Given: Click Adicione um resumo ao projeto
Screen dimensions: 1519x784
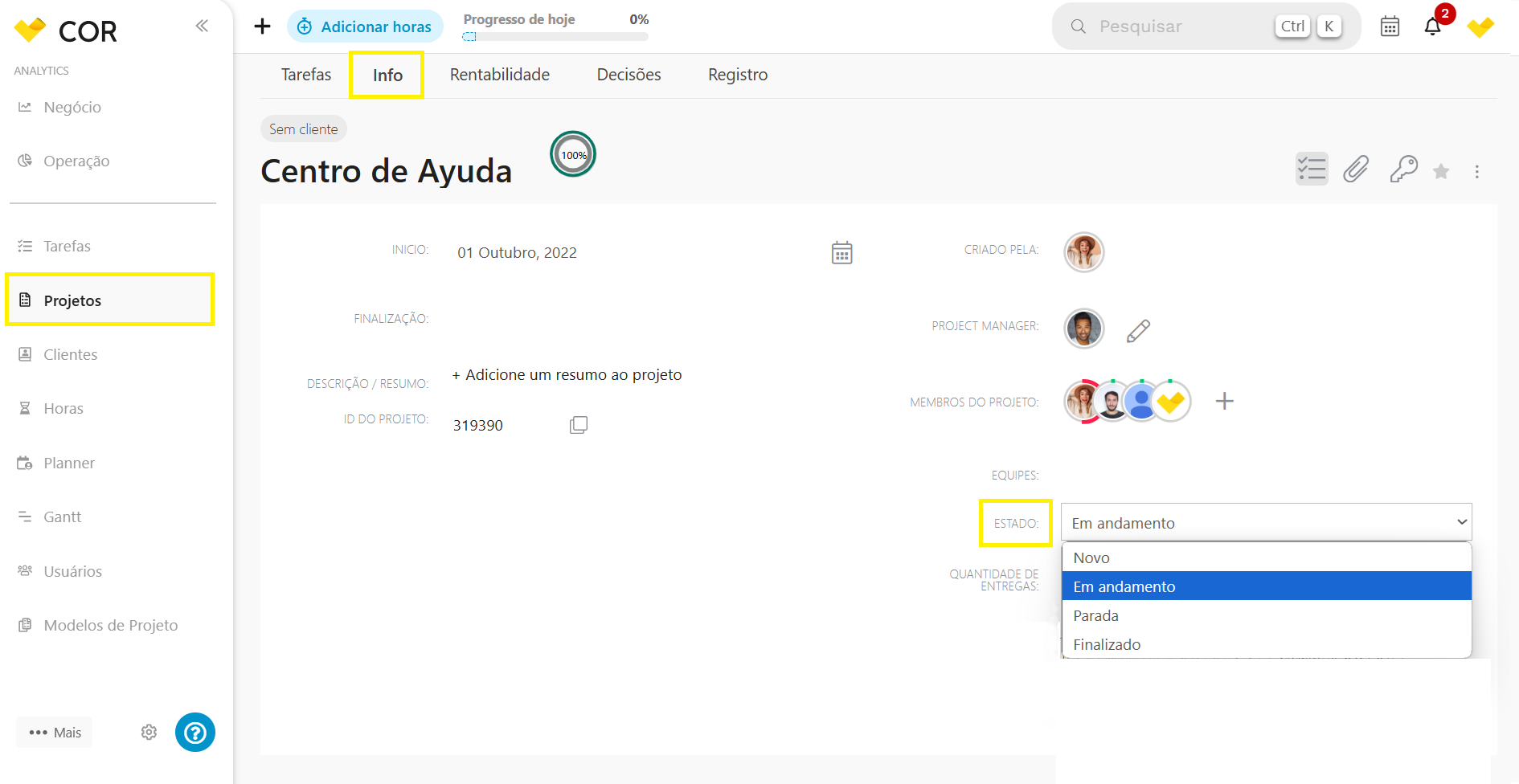Looking at the screenshot, I should pyautogui.click(x=567, y=374).
